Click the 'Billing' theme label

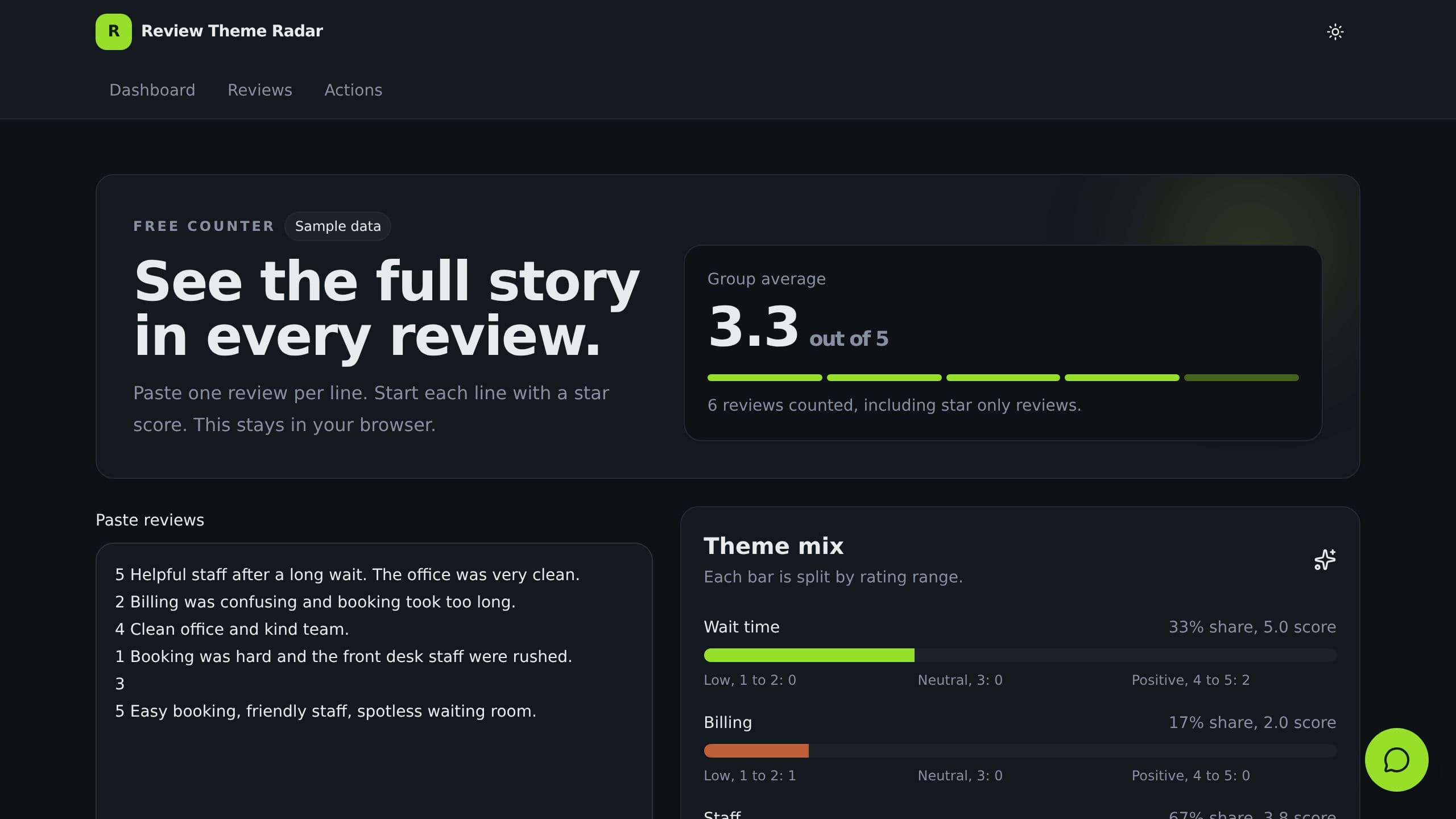point(728,722)
